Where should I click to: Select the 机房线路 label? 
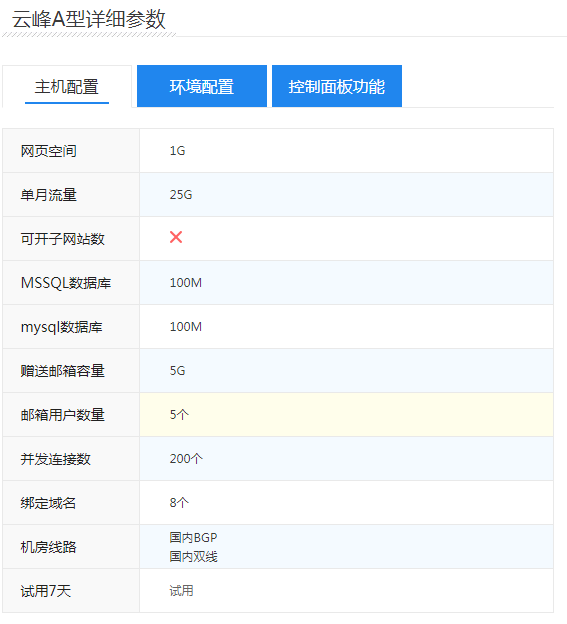click(49, 547)
